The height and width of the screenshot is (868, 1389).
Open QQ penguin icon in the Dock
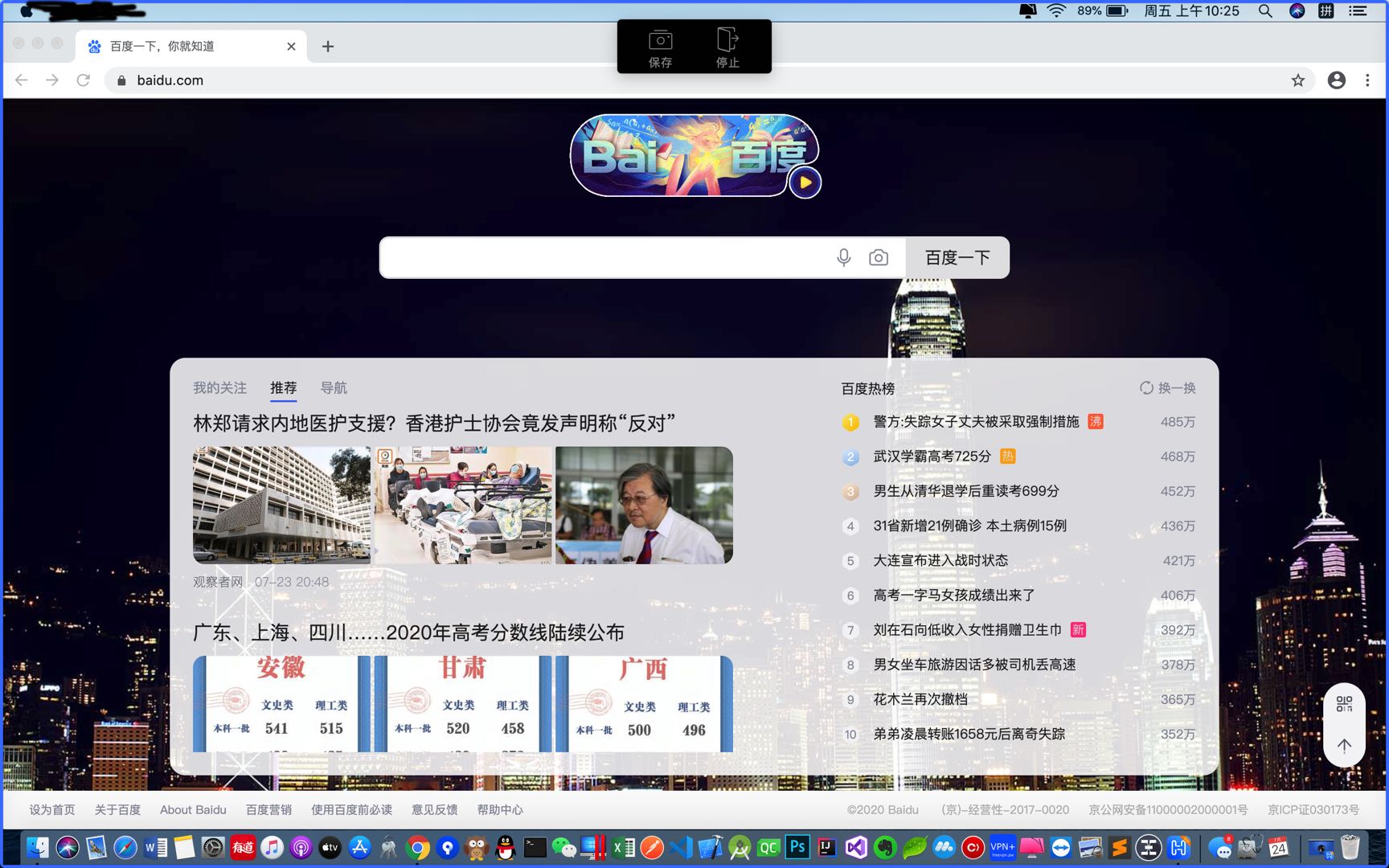[505, 847]
